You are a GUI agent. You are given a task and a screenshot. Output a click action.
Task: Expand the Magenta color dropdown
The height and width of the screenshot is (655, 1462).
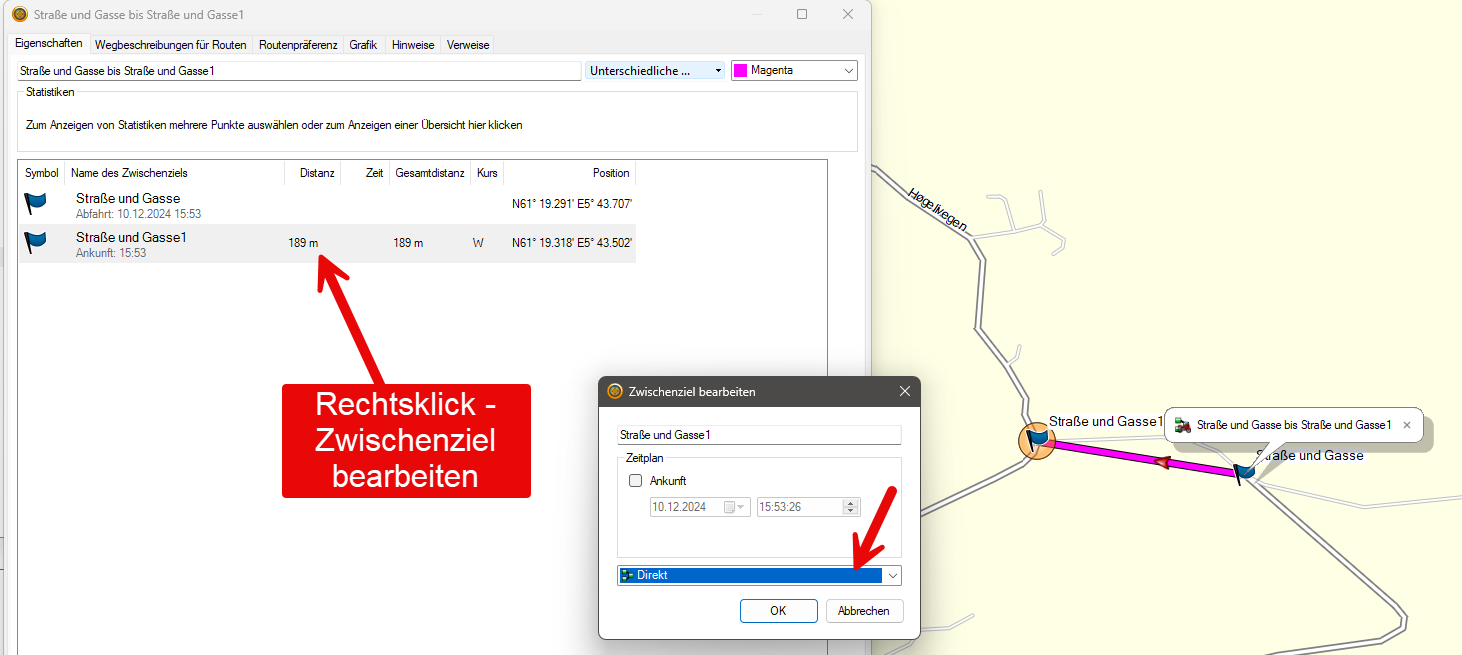[849, 71]
